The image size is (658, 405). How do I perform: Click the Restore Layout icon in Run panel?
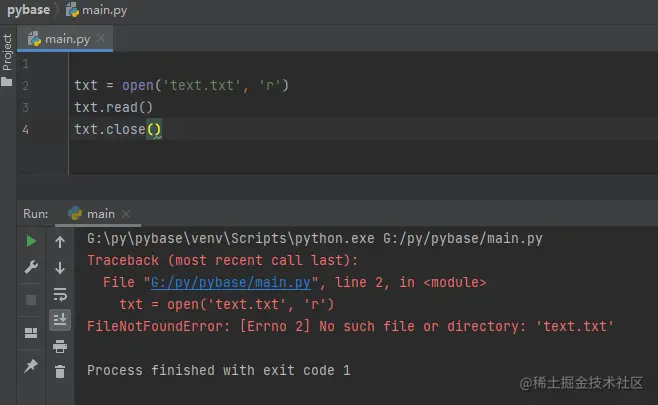31,333
